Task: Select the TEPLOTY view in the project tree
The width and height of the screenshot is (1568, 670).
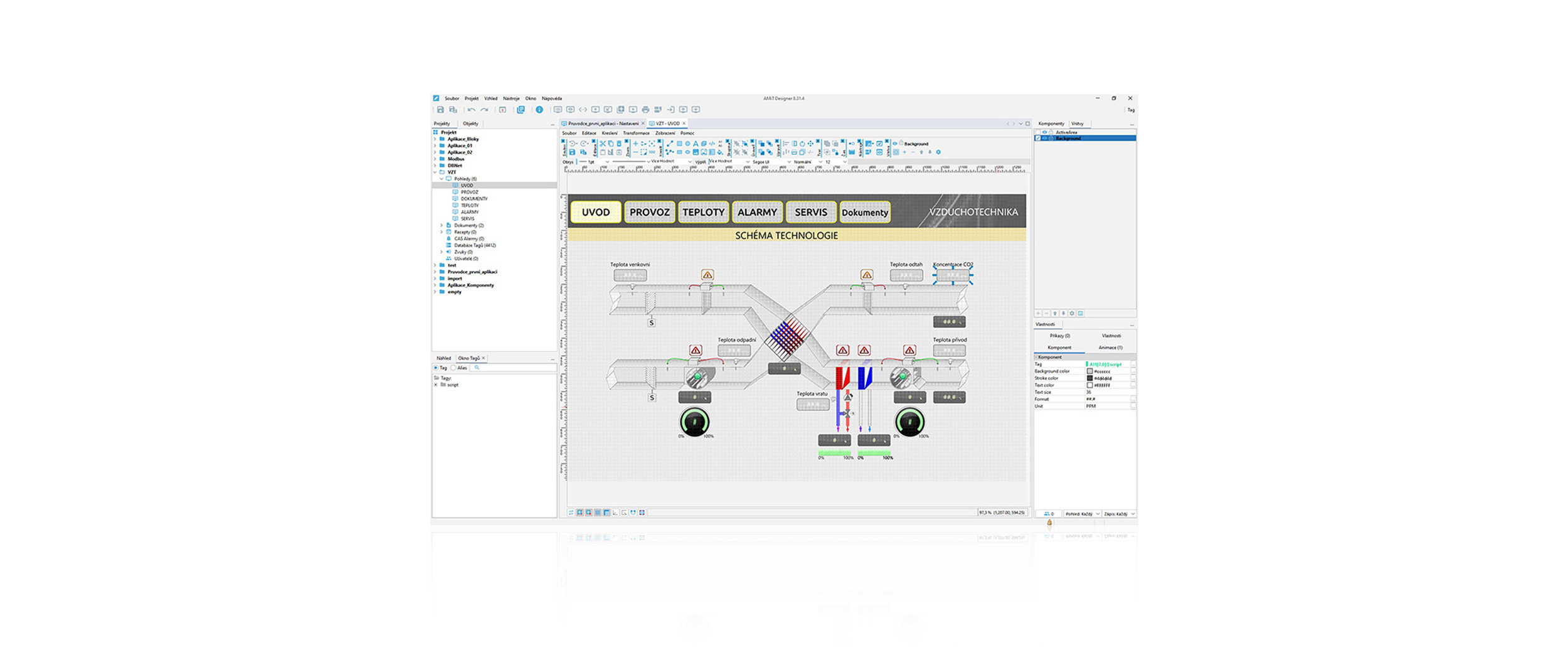Action: 470,205
